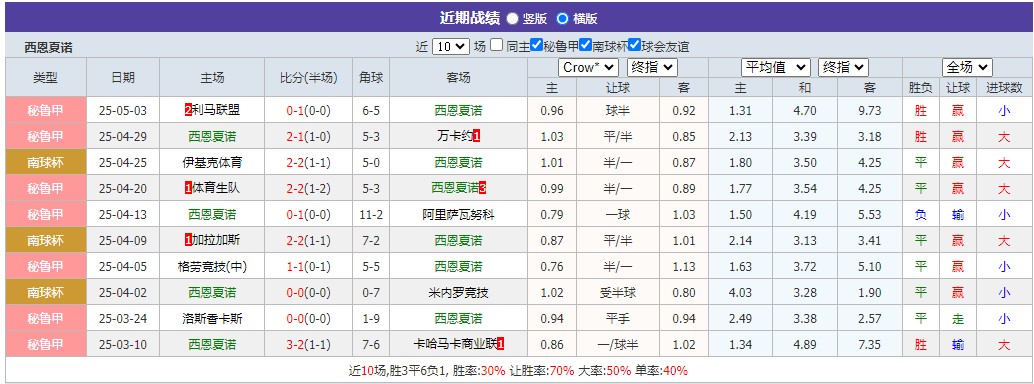Click home team 格劳竞技(中)

(x=212, y=267)
